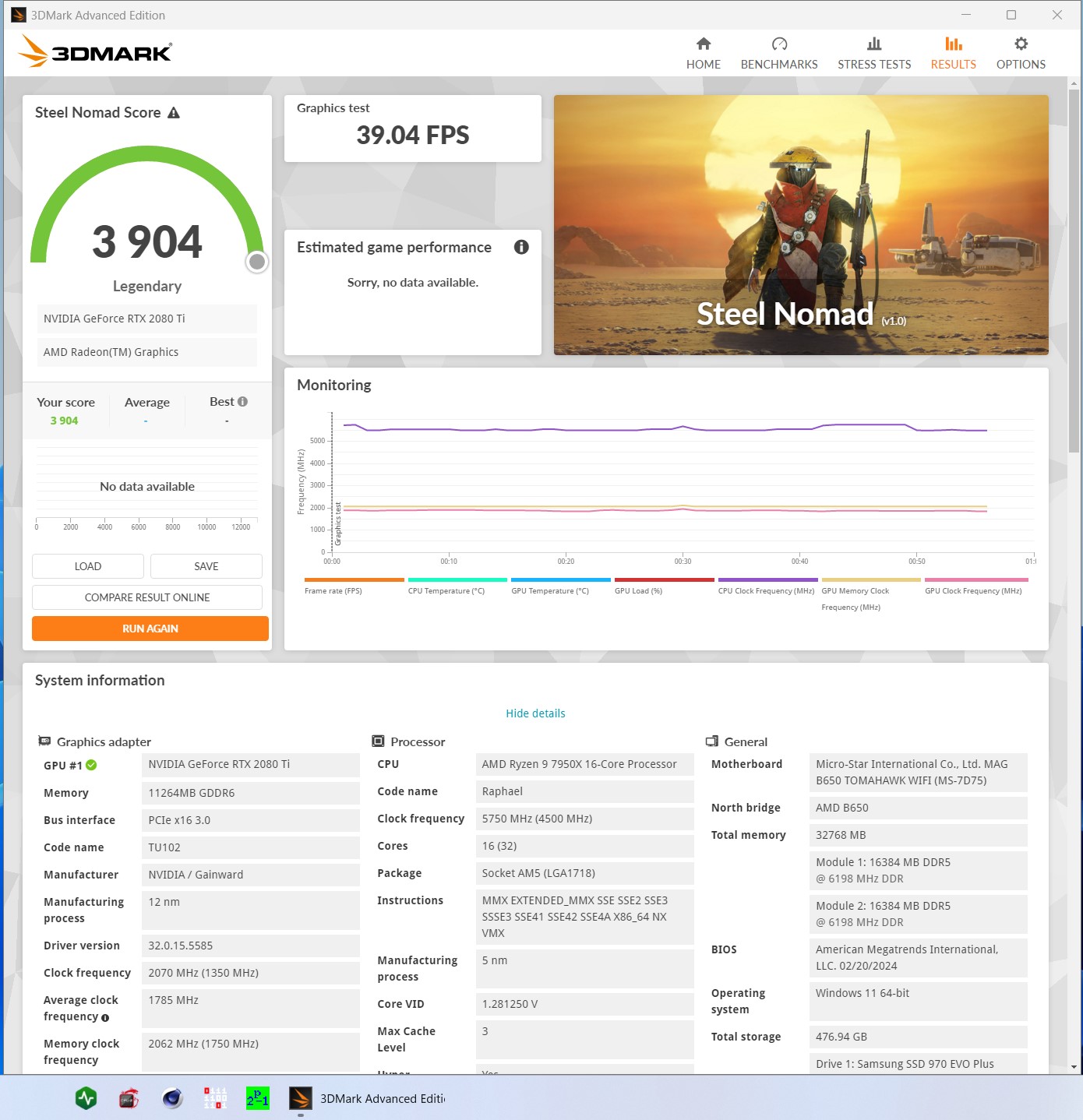Open the red chip taskbar icon

(x=129, y=1098)
